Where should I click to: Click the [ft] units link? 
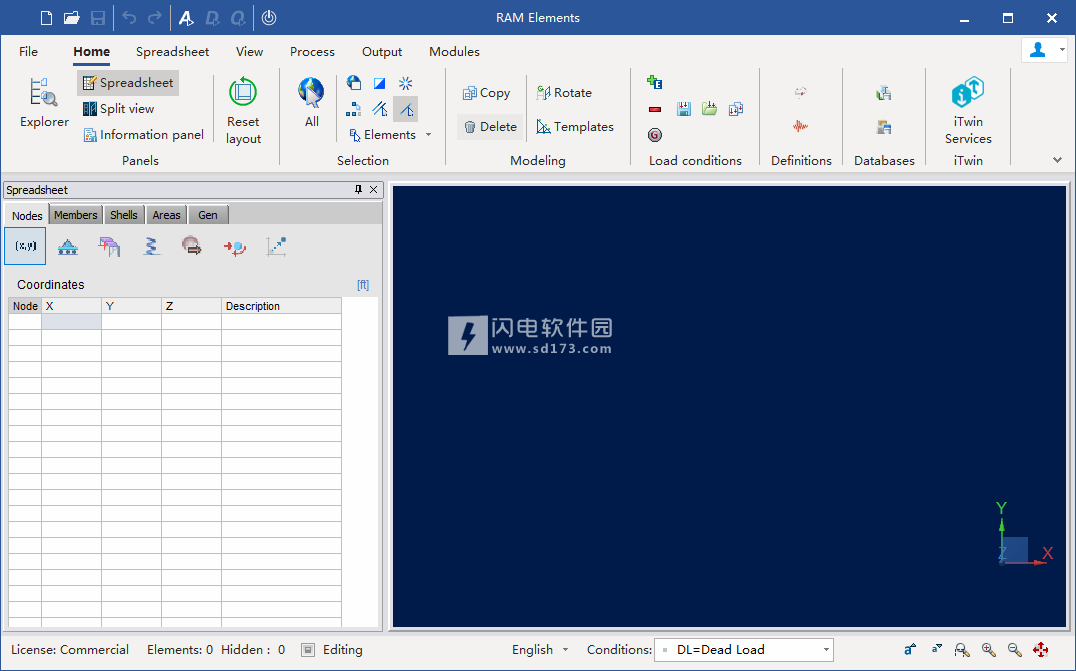pyautogui.click(x=363, y=285)
